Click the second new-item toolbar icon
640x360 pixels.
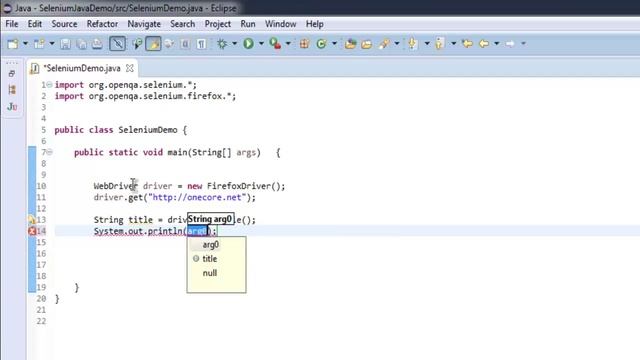[x=39, y=44]
